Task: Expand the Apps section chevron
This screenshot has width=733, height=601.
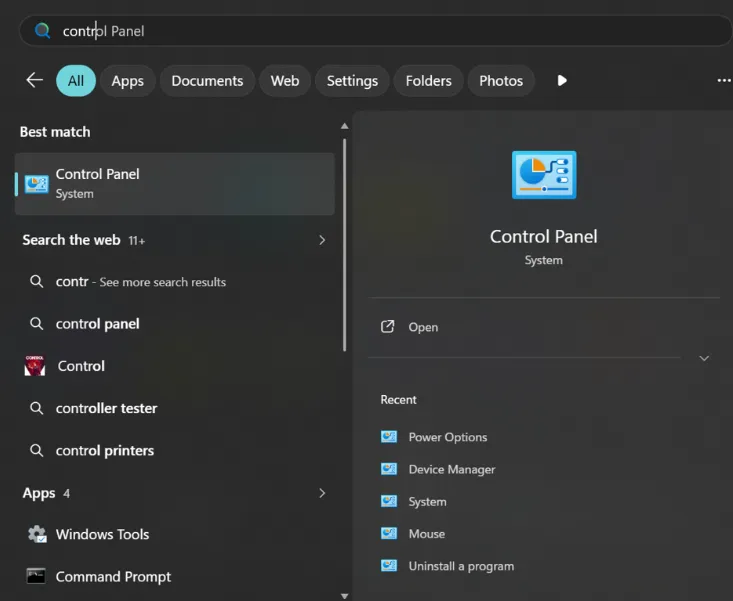Action: [322, 493]
